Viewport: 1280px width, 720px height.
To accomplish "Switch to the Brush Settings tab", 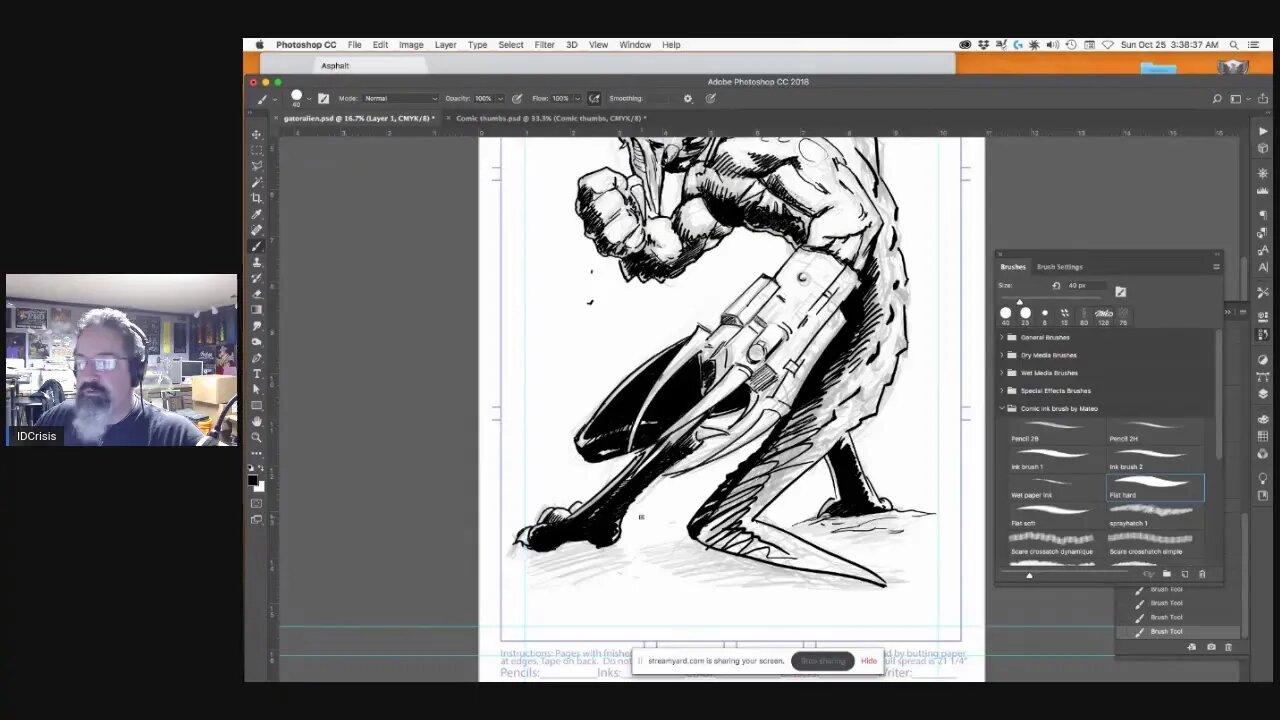I will 1059,267.
